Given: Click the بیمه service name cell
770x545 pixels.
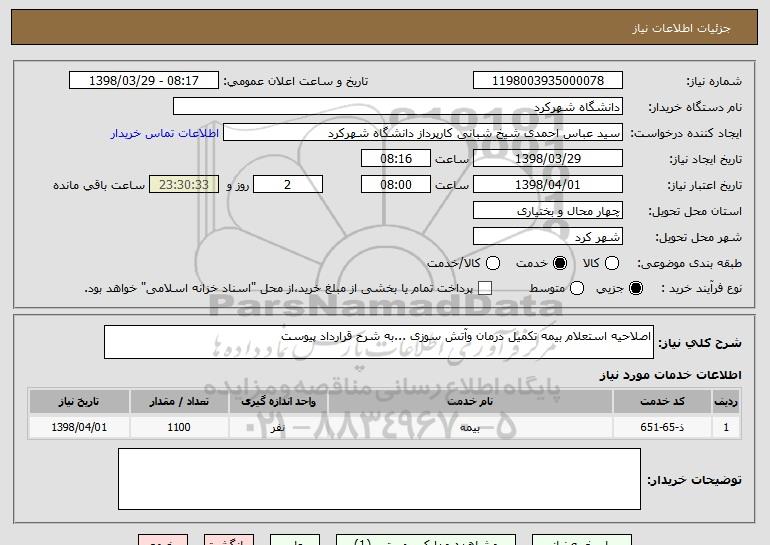Looking at the screenshot, I should [x=470, y=427].
